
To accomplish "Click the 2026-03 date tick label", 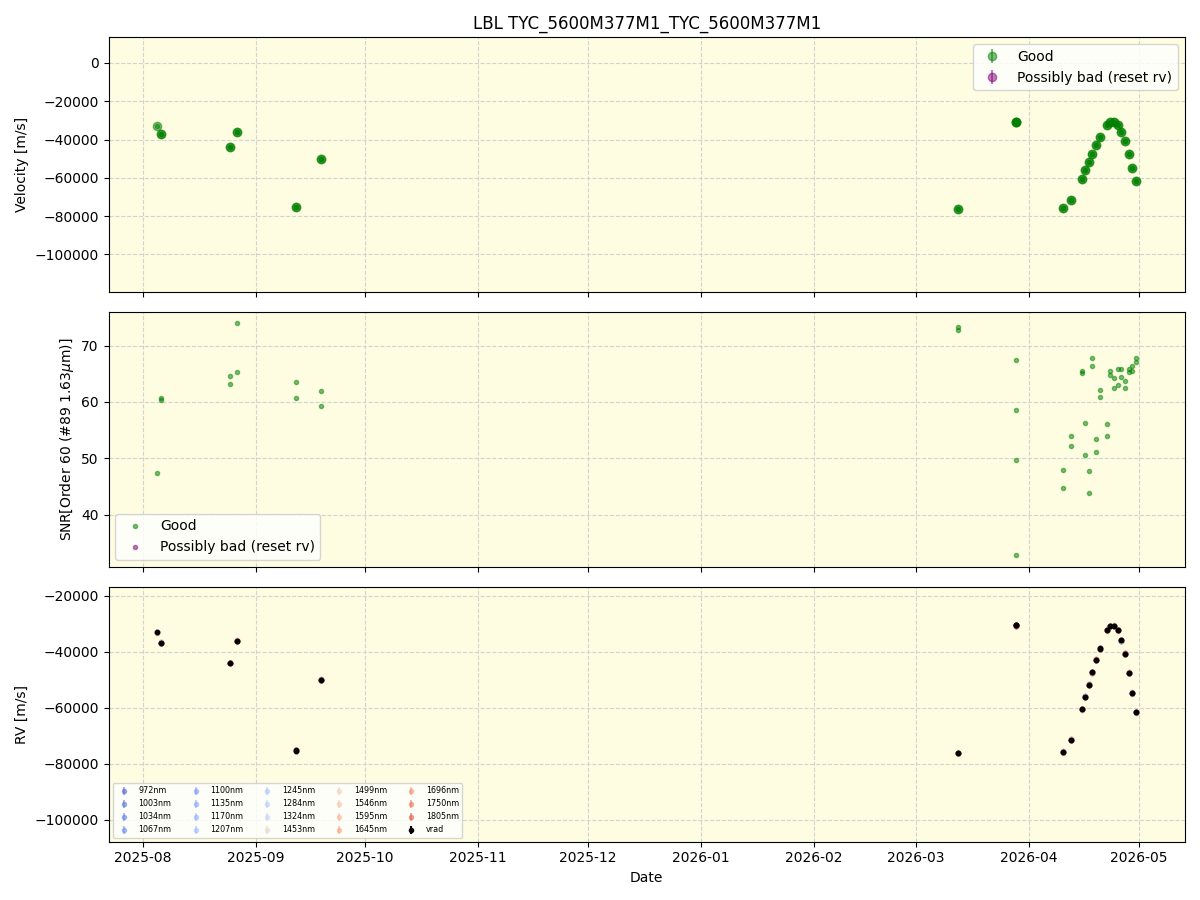I will click(x=916, y=857).
